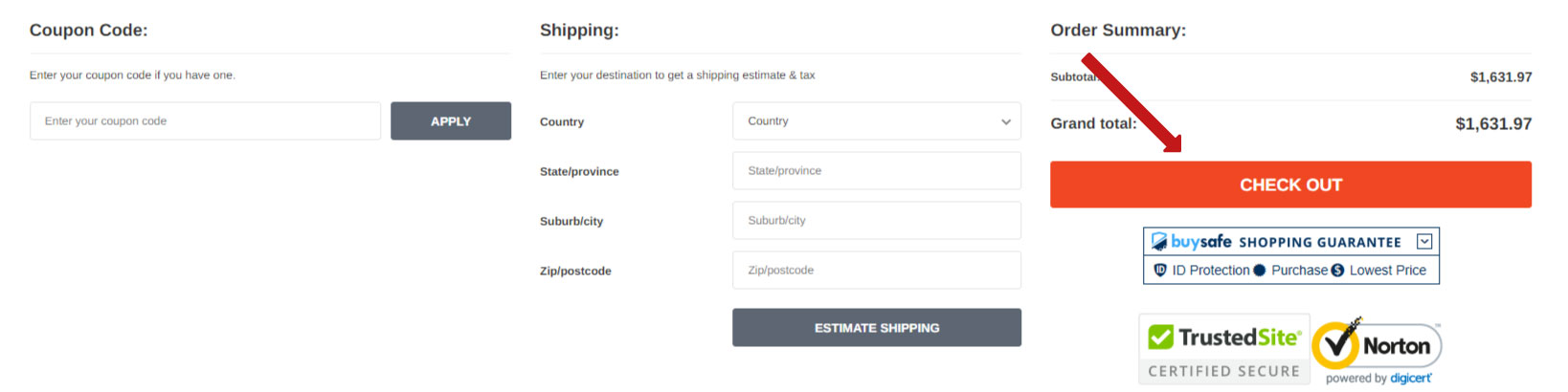Click the Lowest Price dollar icon
The height and width of the screenshot is (392, 1568).
pos(1337,271)
